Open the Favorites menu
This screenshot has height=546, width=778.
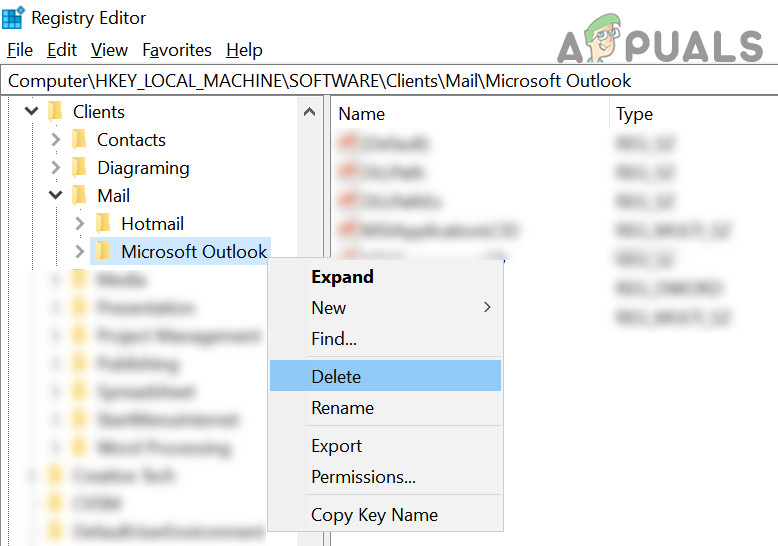[x=177, y=50]
